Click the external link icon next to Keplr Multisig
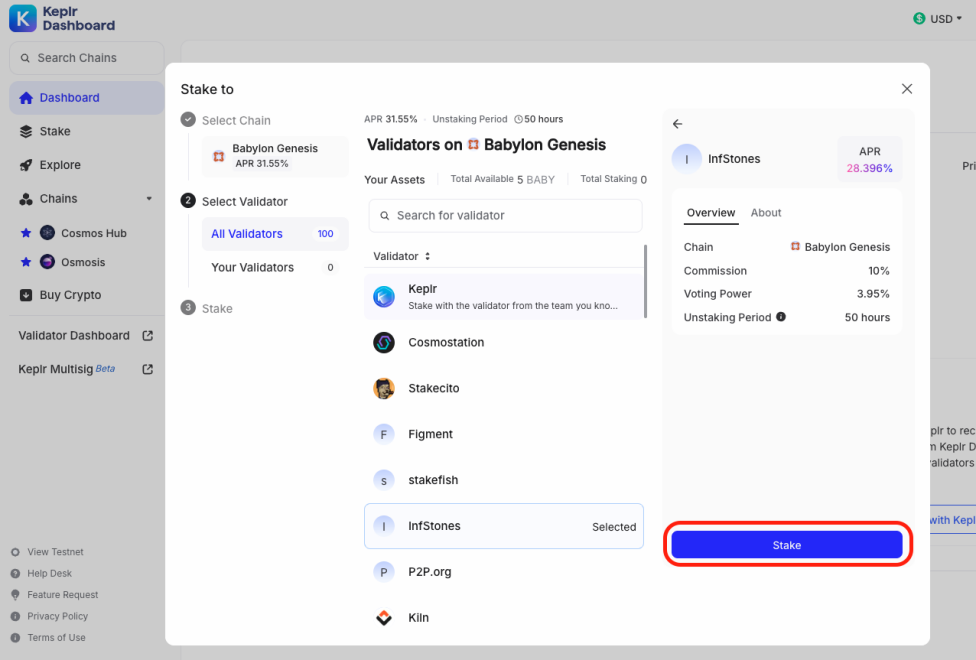The width and height of the screenshot is (976, 660). (148, 369)
